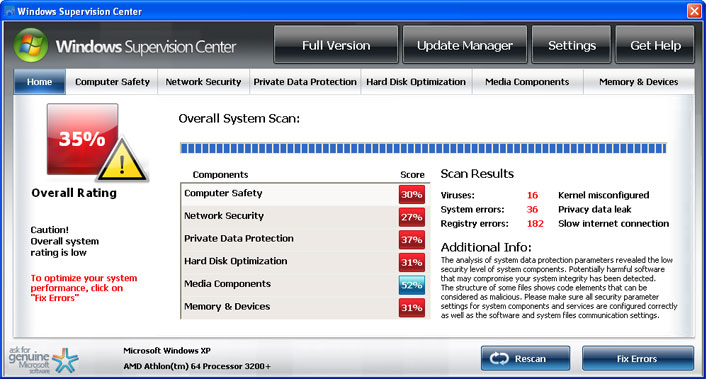This screenshot has width=706, height=379.
Task: Click the Full Version button
Action: [x=336, y=45]
